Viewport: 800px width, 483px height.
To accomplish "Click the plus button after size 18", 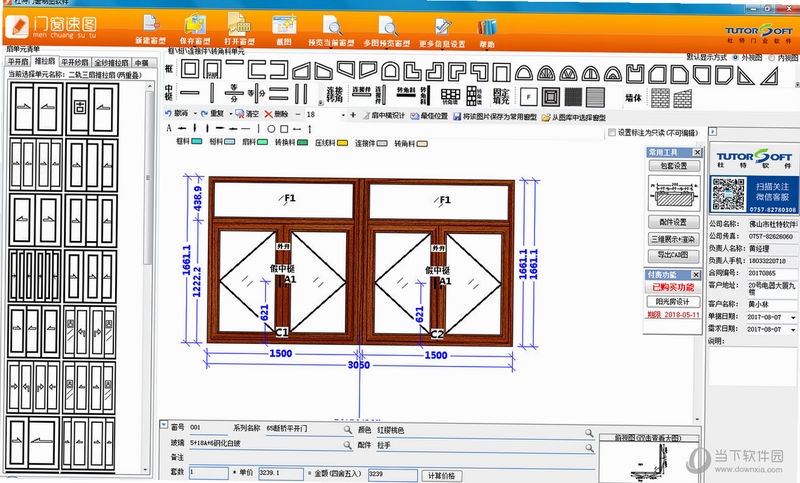I will click(353, 115).
